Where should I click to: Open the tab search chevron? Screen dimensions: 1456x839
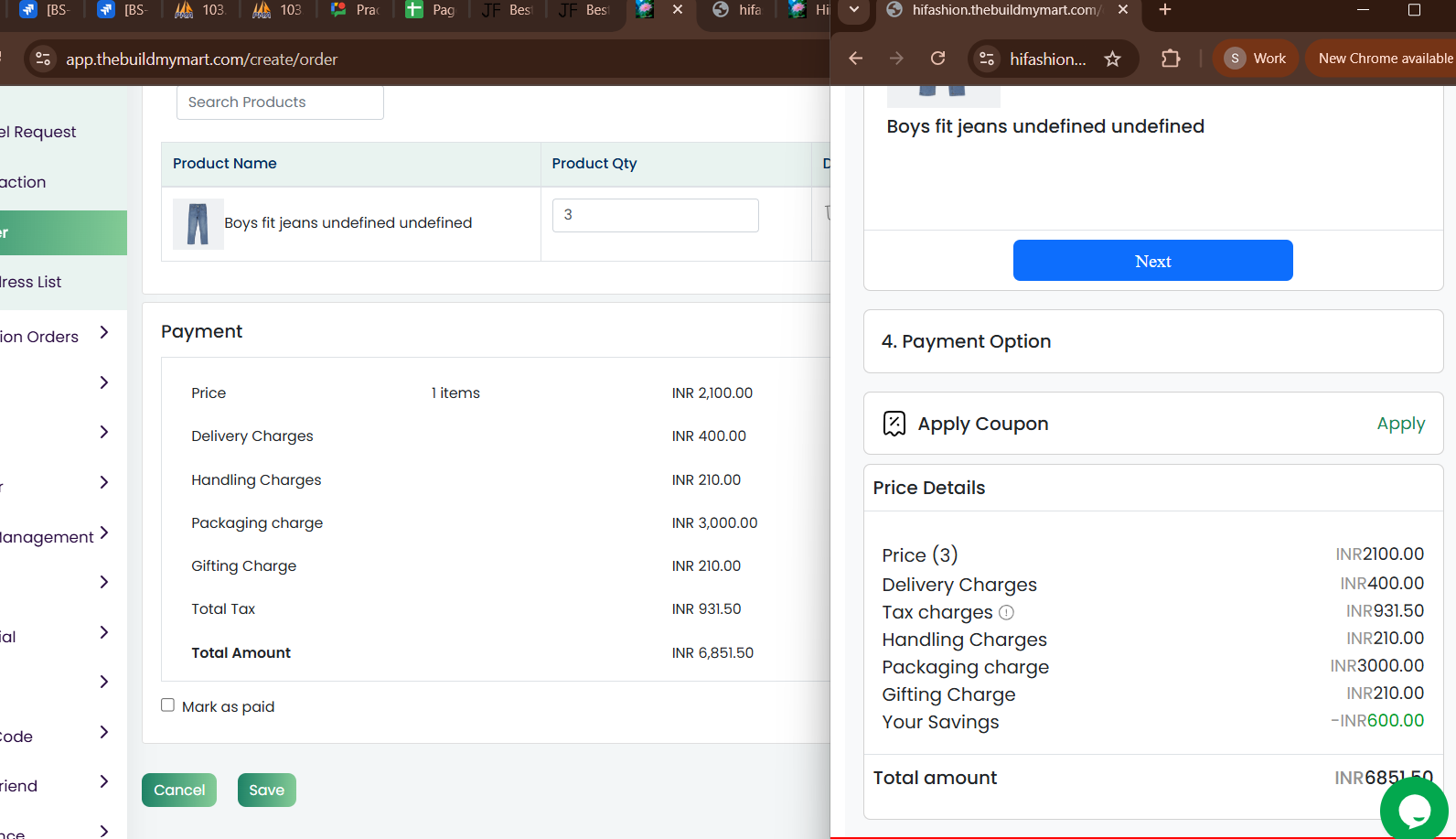click(x=854, y=10)
